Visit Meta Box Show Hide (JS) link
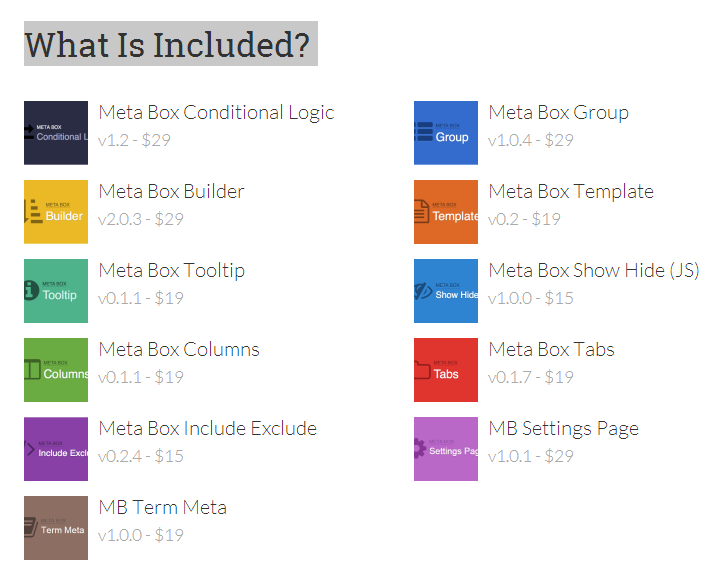This screenshot has width=725, height=579. (x=594, y=271)
